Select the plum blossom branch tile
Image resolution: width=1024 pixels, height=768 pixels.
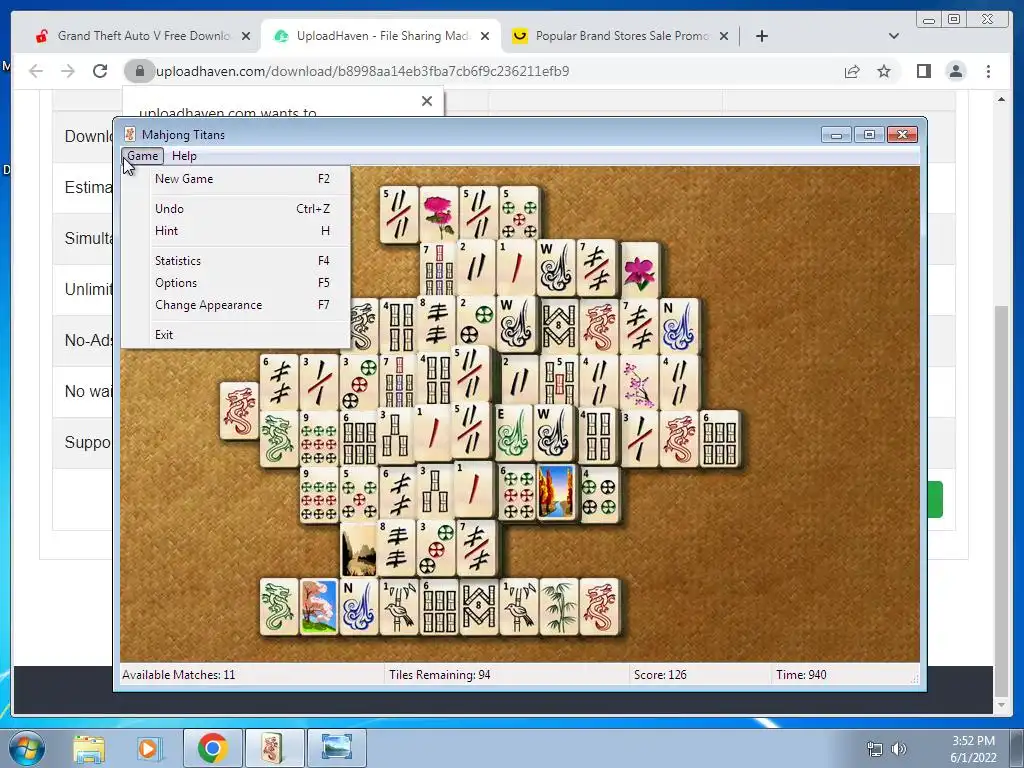point(639,383)
